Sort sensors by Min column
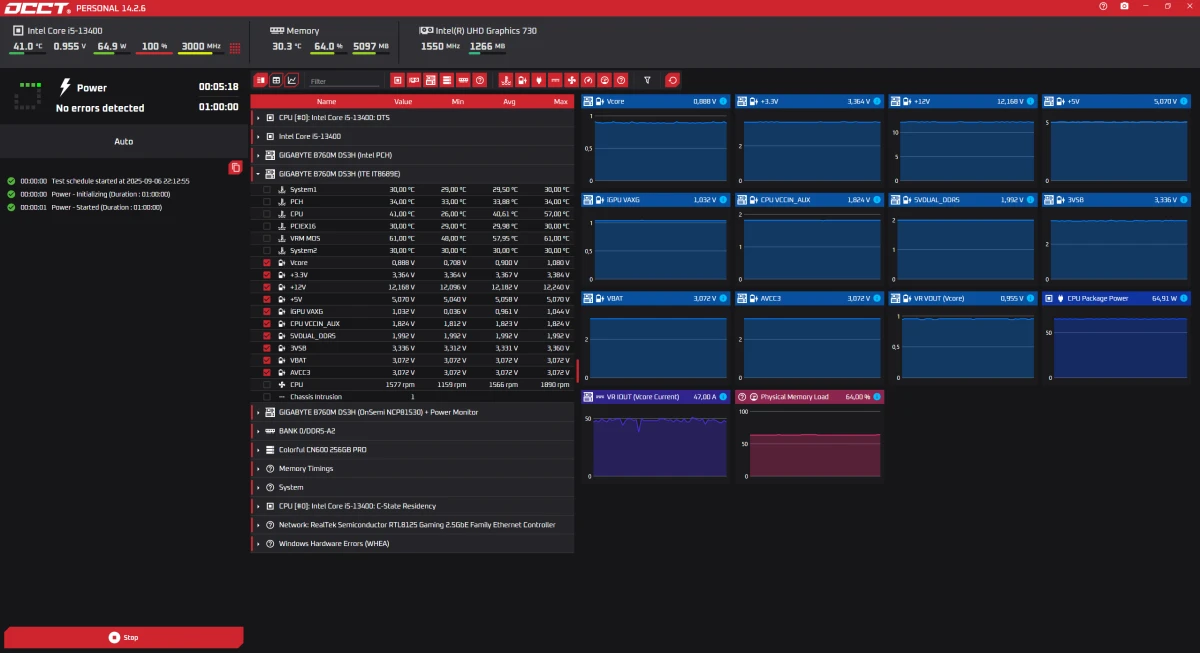Viewport: 1200px width, 653px height. 458,101
